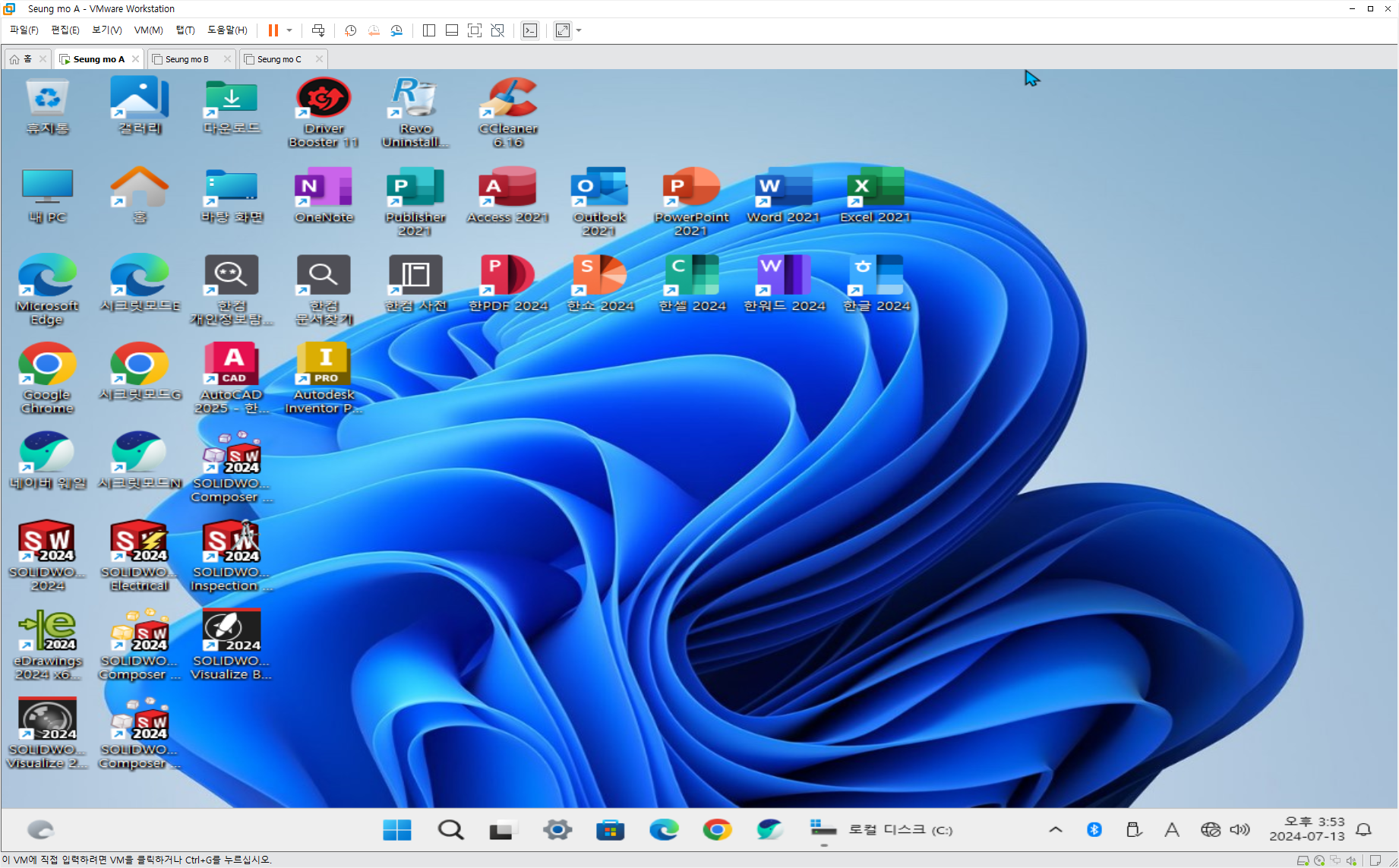1399x868 pixels.
Task: Open Settings gear on the taskbar
Action: tap(557, 830)
